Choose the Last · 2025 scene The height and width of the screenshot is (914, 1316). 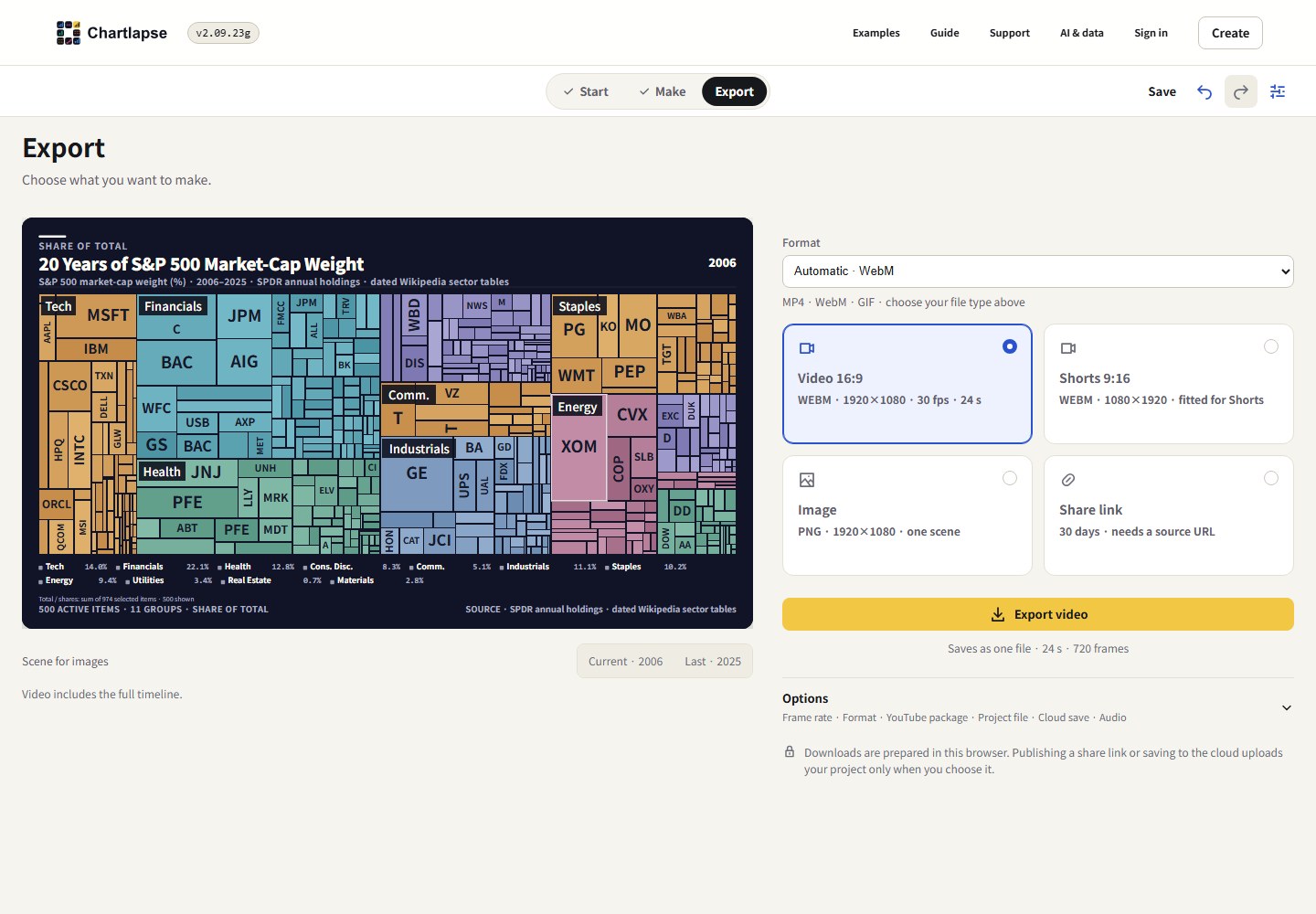coord(713,662)
